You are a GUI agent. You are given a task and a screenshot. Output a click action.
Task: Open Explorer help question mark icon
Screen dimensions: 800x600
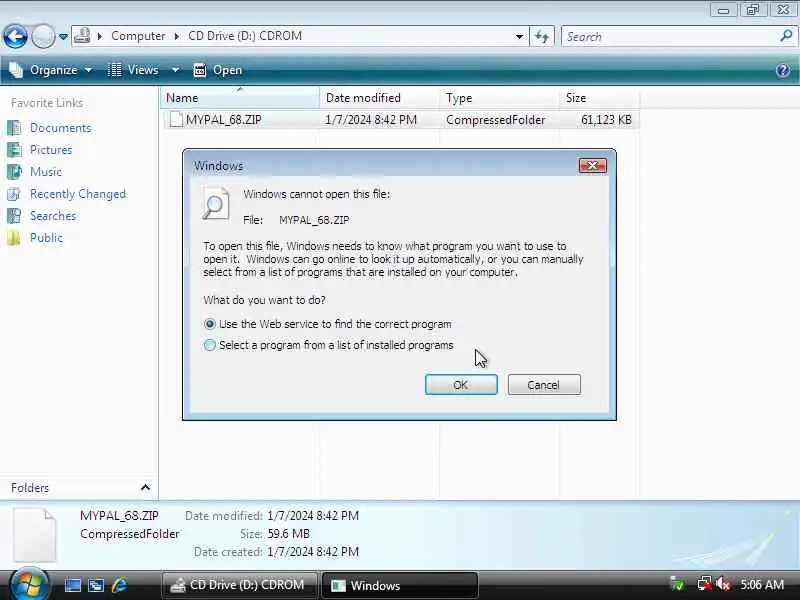(783, 70)
